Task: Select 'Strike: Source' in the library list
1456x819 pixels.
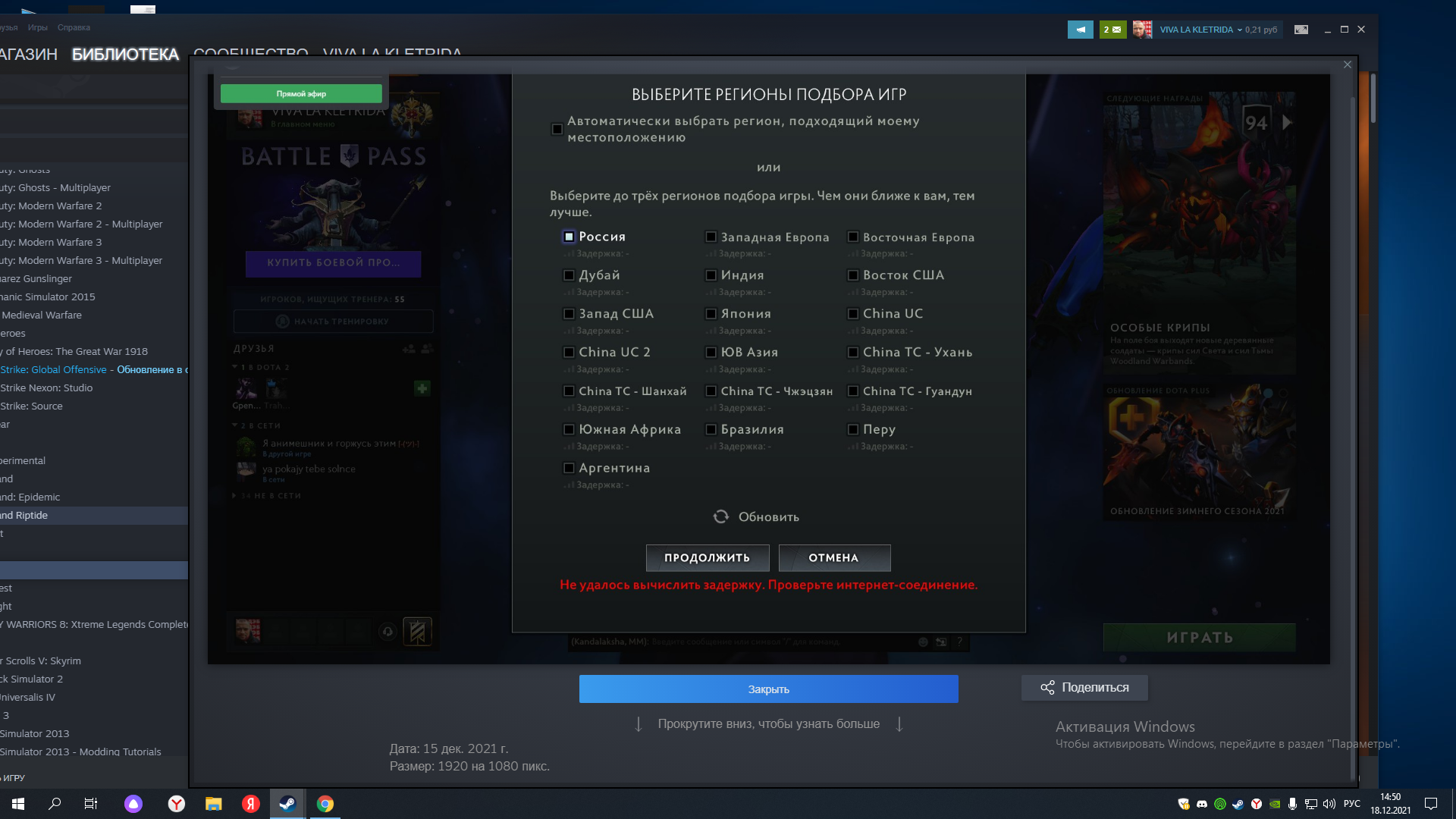Action: coord(94,406)
